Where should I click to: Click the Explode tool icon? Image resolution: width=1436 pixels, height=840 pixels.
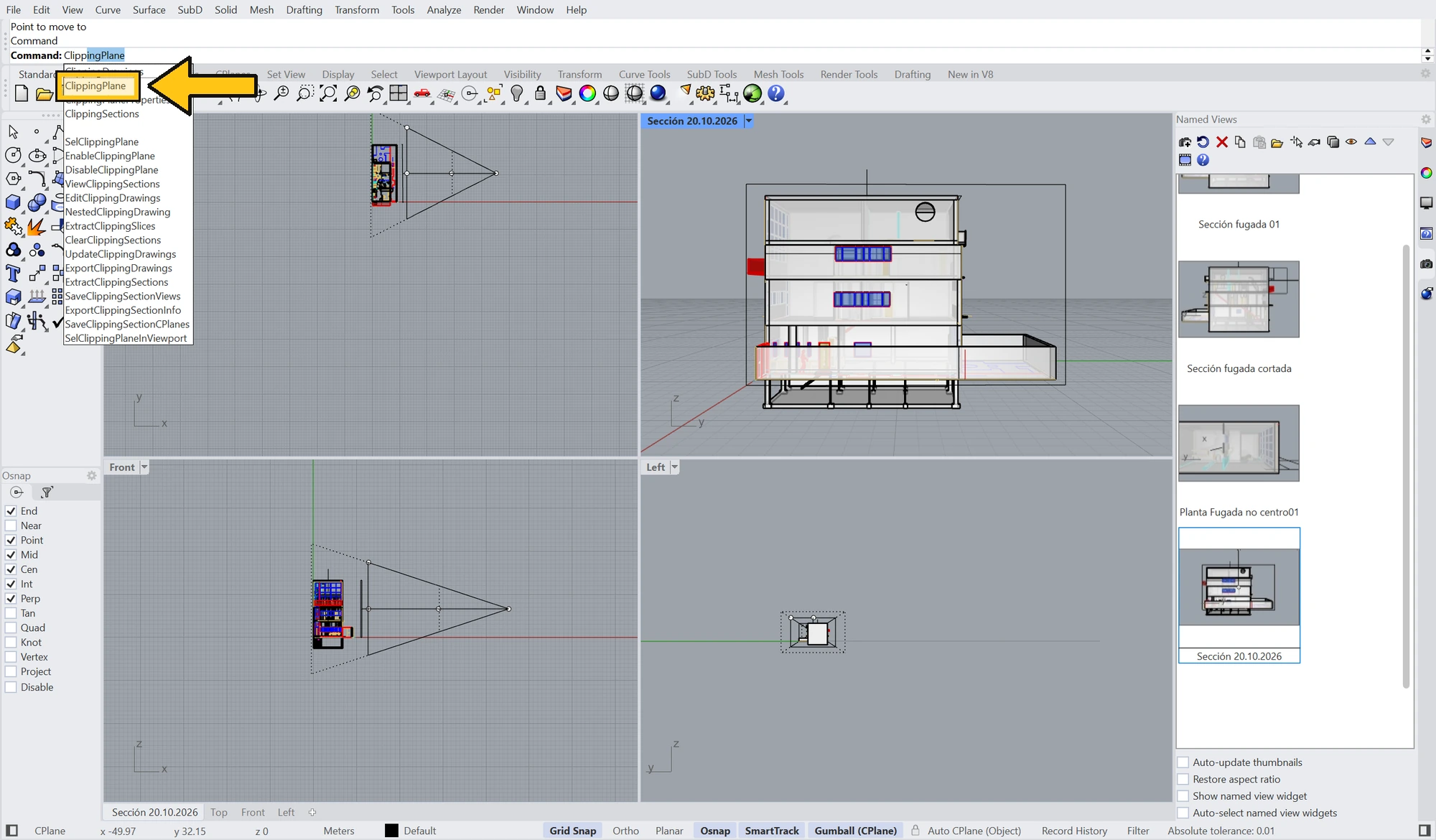pos(36,227)
